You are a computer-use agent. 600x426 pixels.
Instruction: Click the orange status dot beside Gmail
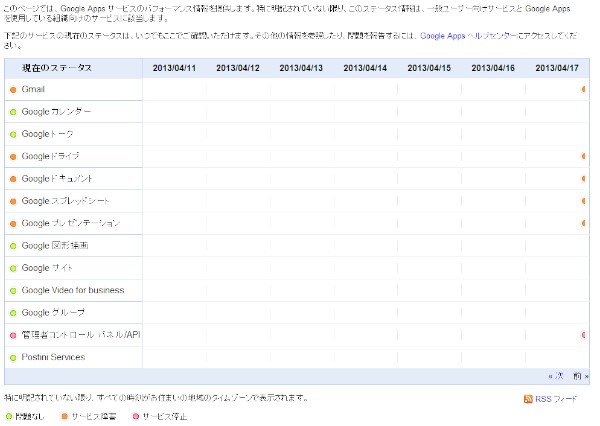13,90
